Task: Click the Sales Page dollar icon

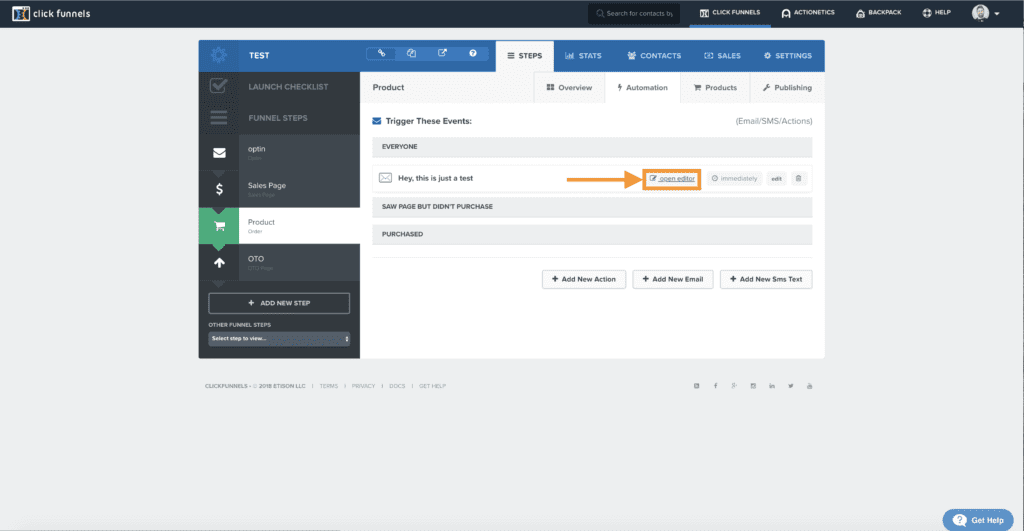Action: [x=219, y=189]
